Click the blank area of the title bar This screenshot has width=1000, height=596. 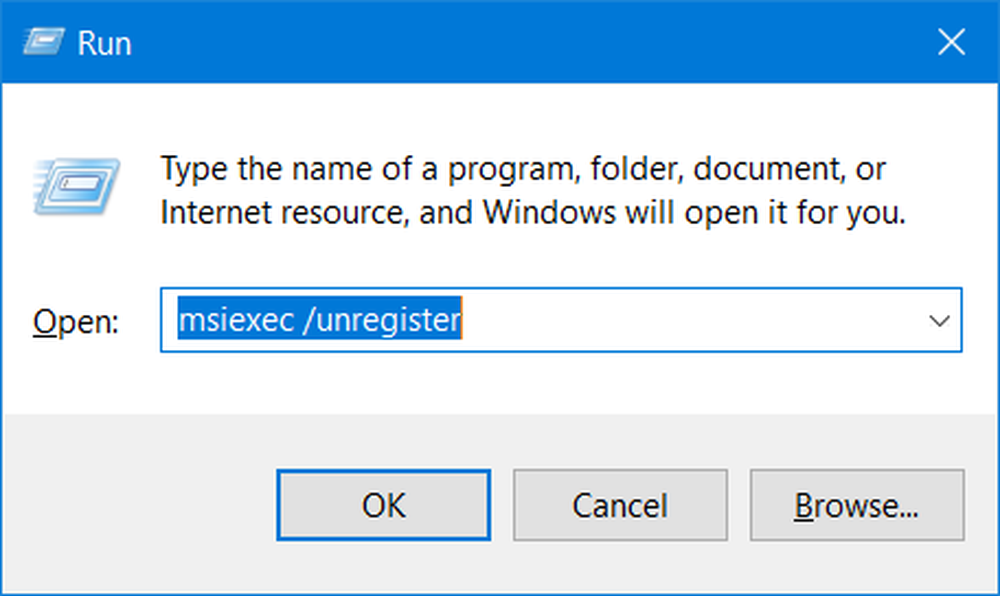[x=529, y=43]
